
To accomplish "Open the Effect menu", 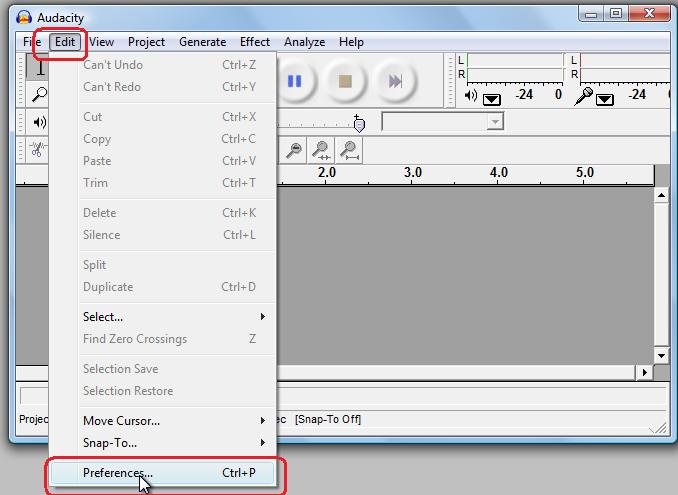I will [254, 42].
